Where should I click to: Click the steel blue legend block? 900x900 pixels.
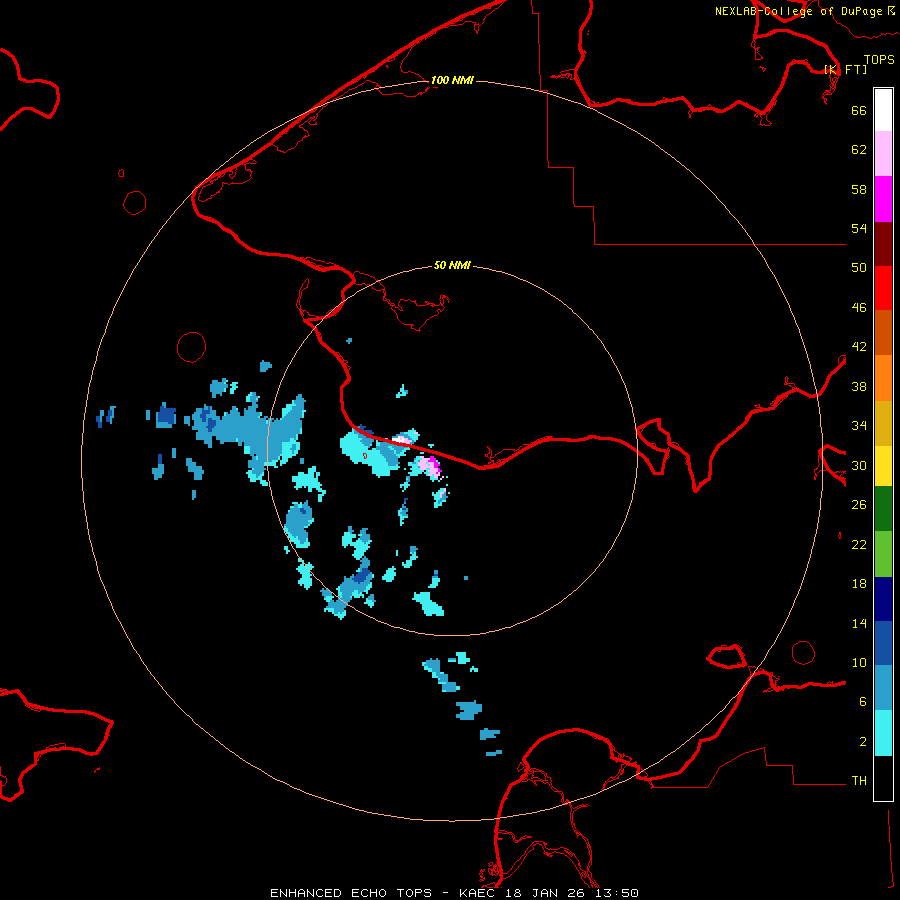coord(883,688)
